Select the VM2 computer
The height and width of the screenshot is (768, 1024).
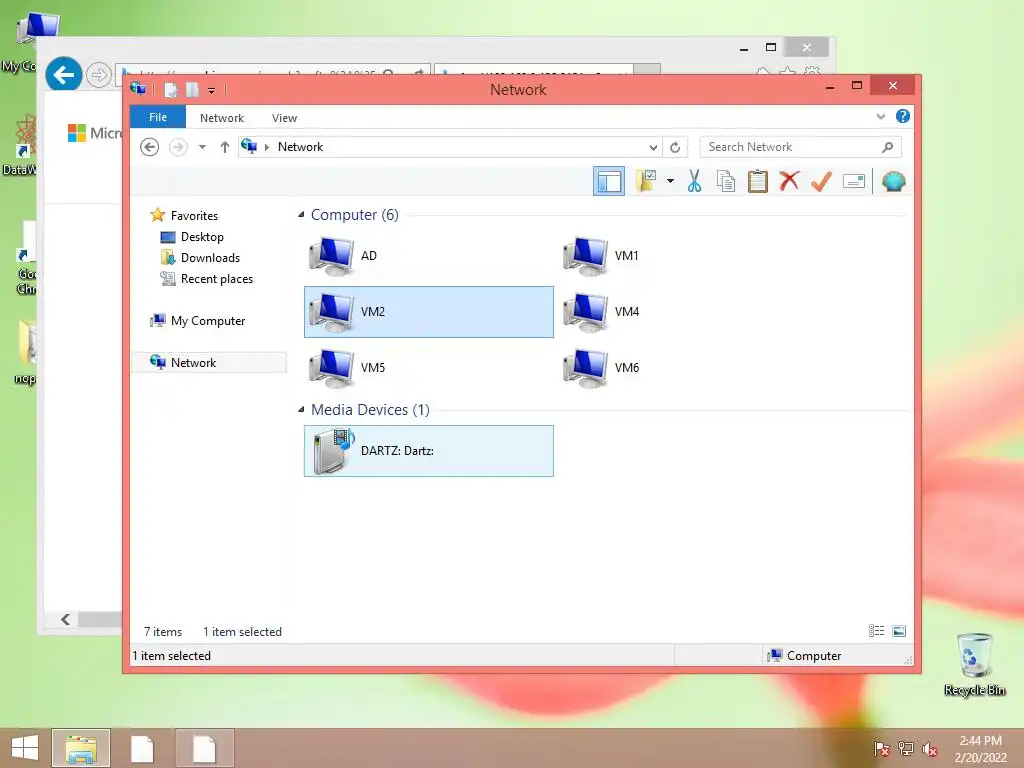428,312
